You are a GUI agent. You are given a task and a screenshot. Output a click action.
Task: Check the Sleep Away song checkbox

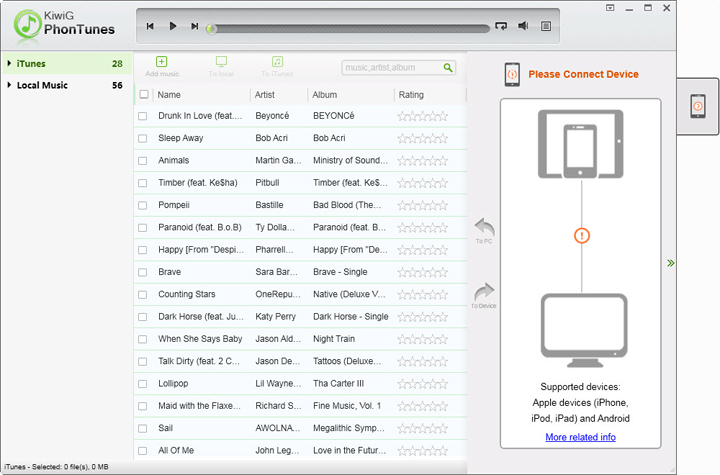[143, 138]
